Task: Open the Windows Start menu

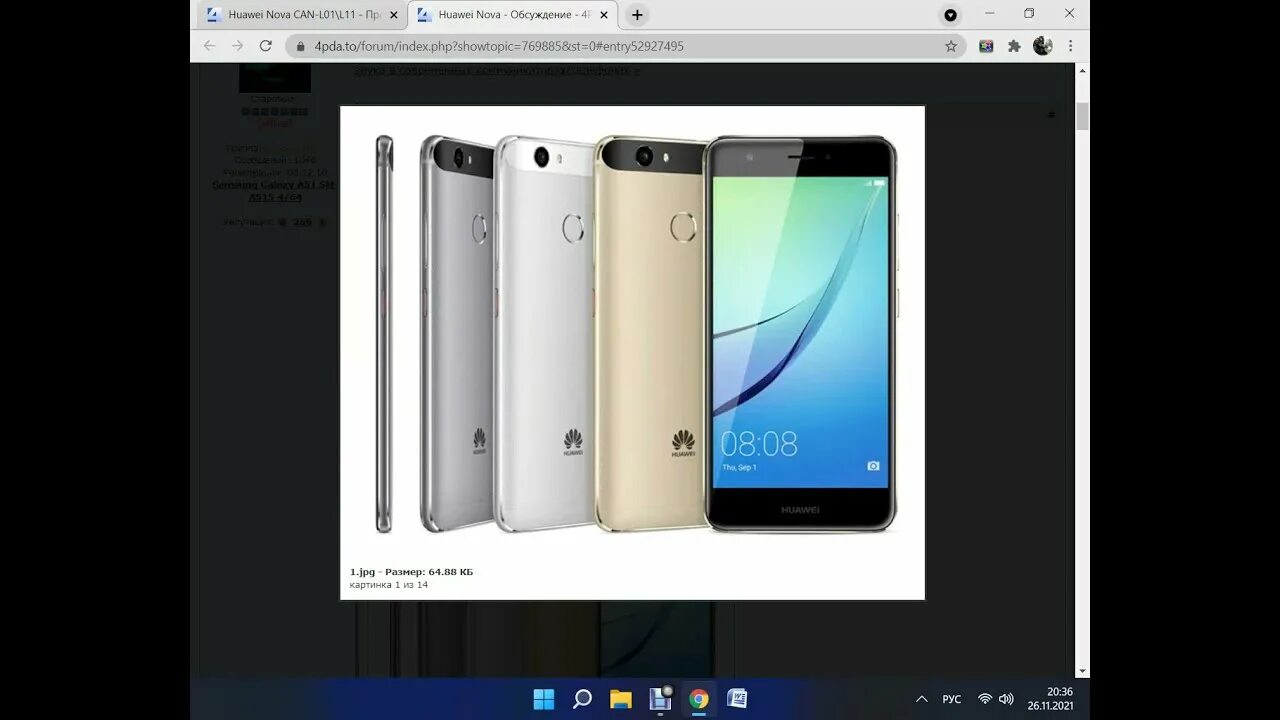Action: tap(544, 699)
